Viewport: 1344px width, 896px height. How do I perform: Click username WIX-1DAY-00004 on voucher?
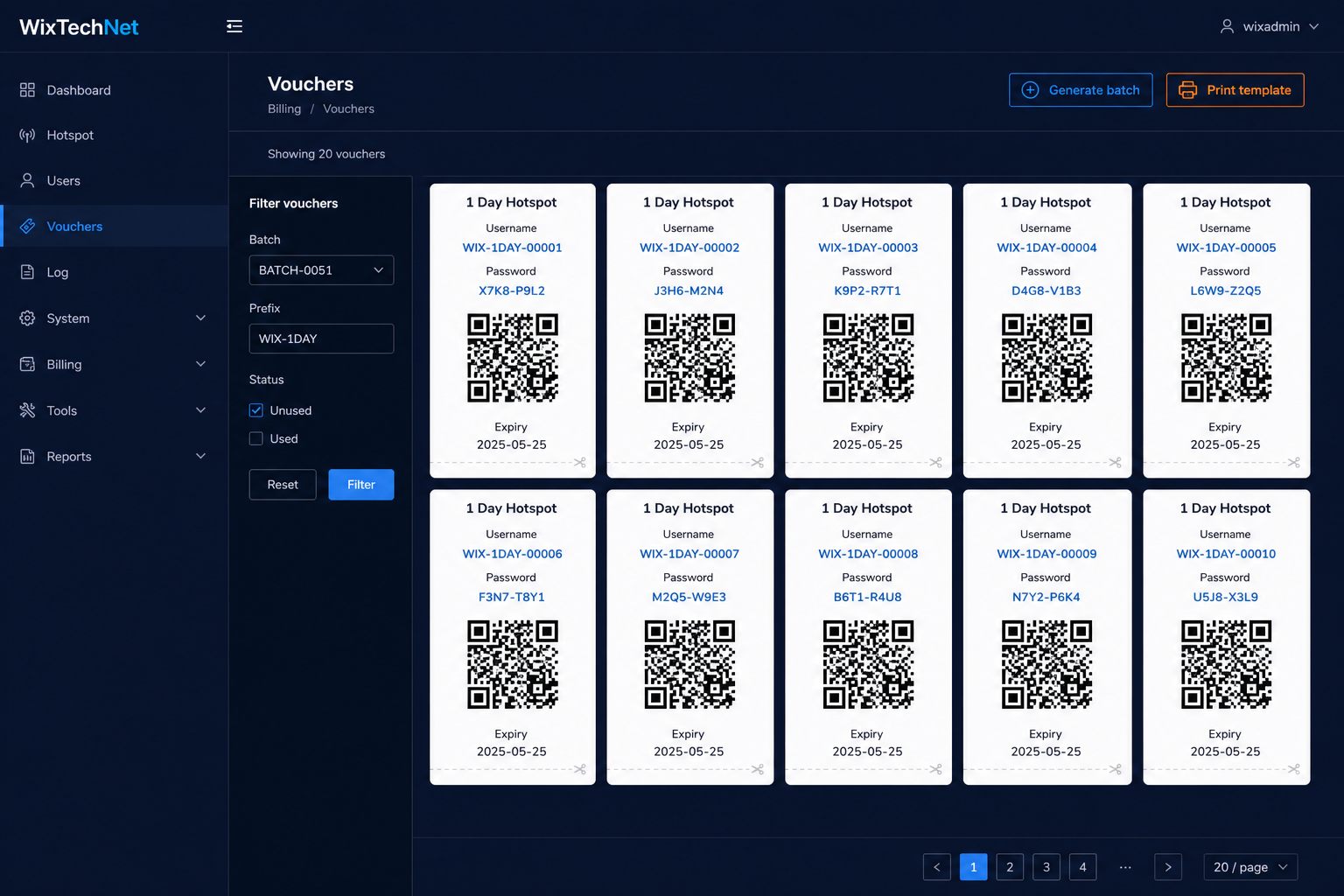[1046, 248]
